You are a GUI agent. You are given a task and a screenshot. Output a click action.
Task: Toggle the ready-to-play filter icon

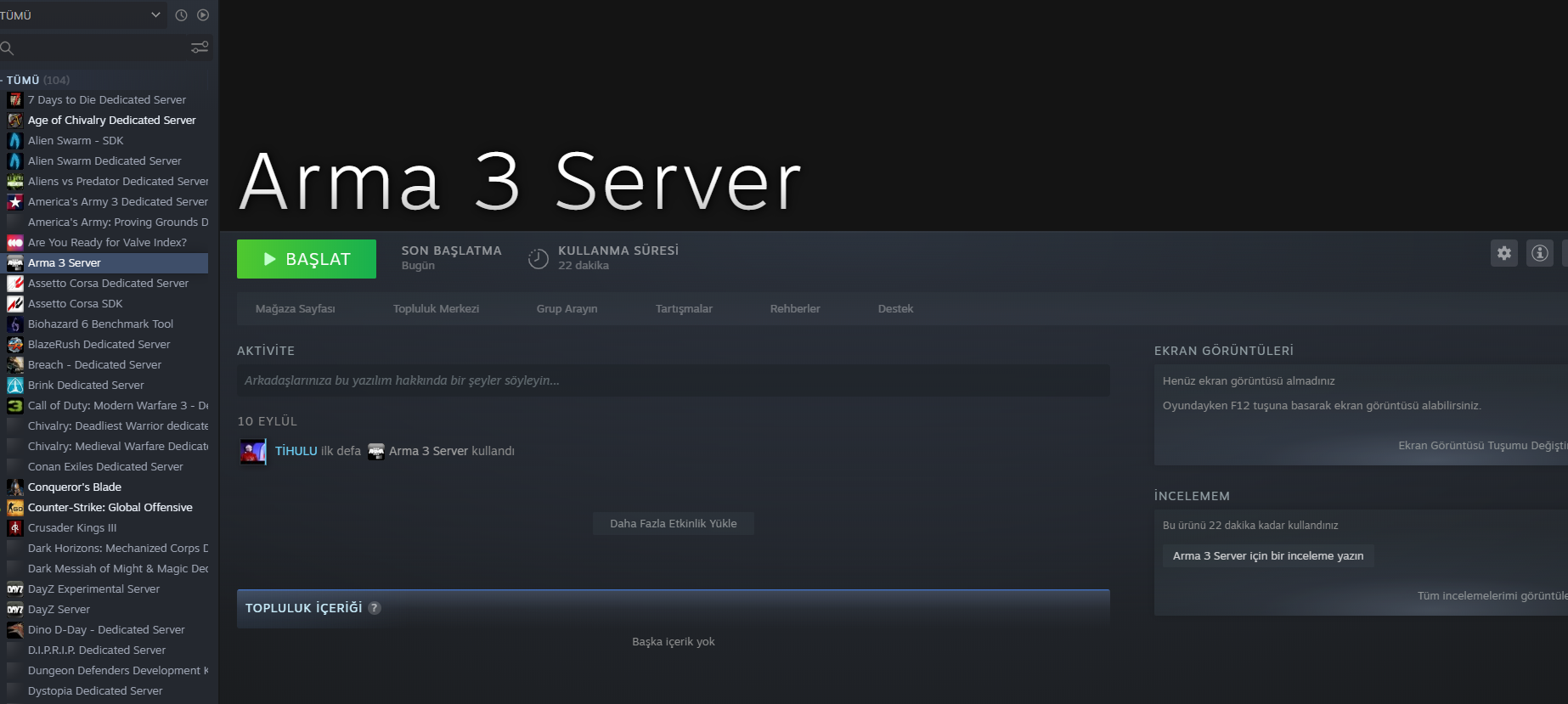[203, 15]
